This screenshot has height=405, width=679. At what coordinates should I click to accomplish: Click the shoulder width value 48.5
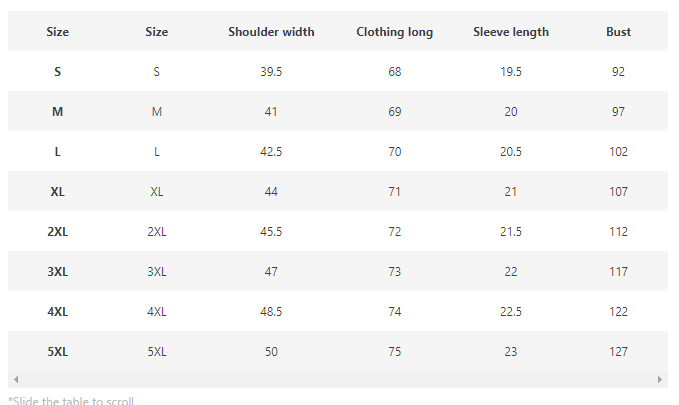[271, 312]
